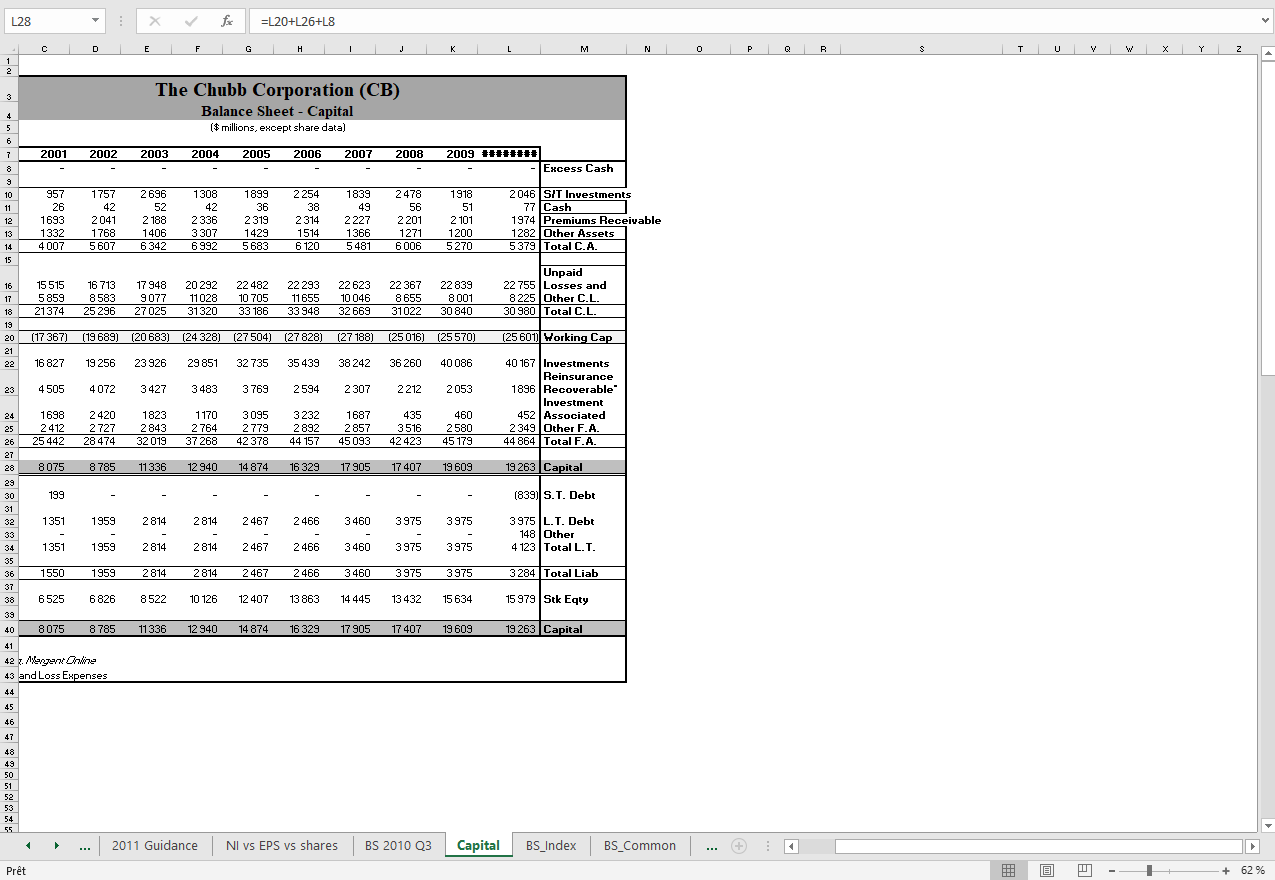Open the BS 2010 Q3 sheet tab
1275x880 pixels.
click(398, 846)
